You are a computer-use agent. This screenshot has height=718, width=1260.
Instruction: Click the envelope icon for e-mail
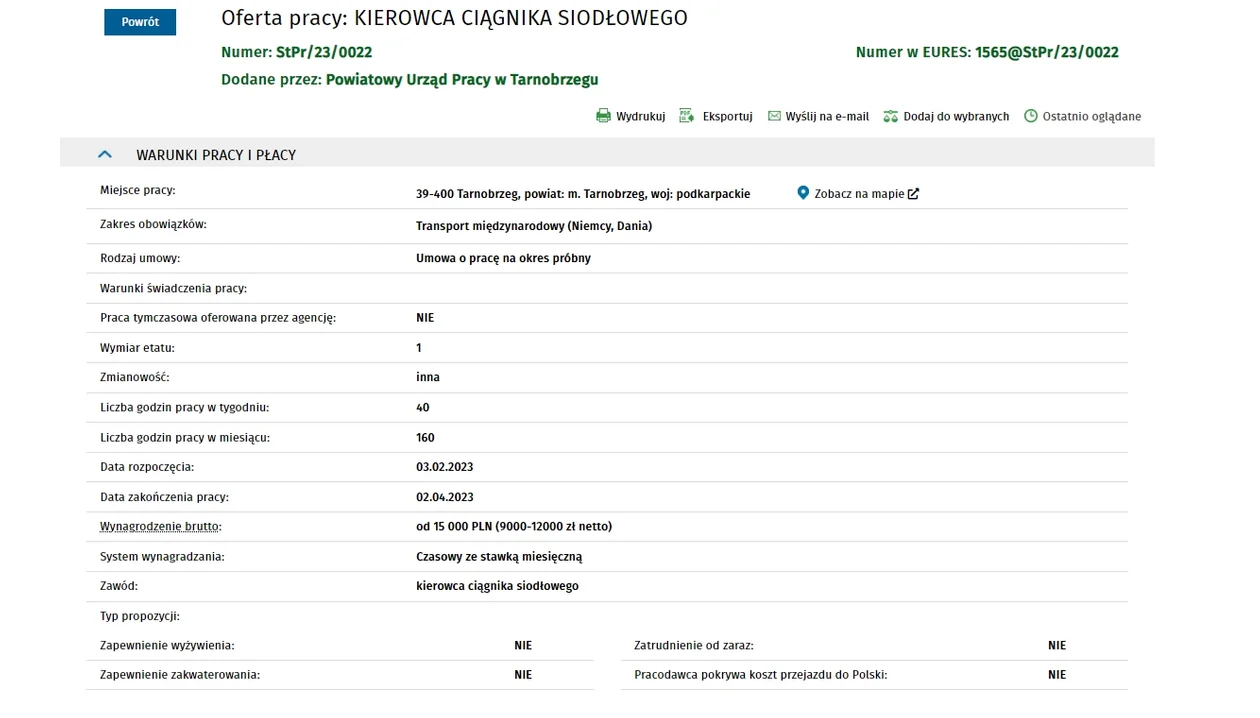pos(774,116)
